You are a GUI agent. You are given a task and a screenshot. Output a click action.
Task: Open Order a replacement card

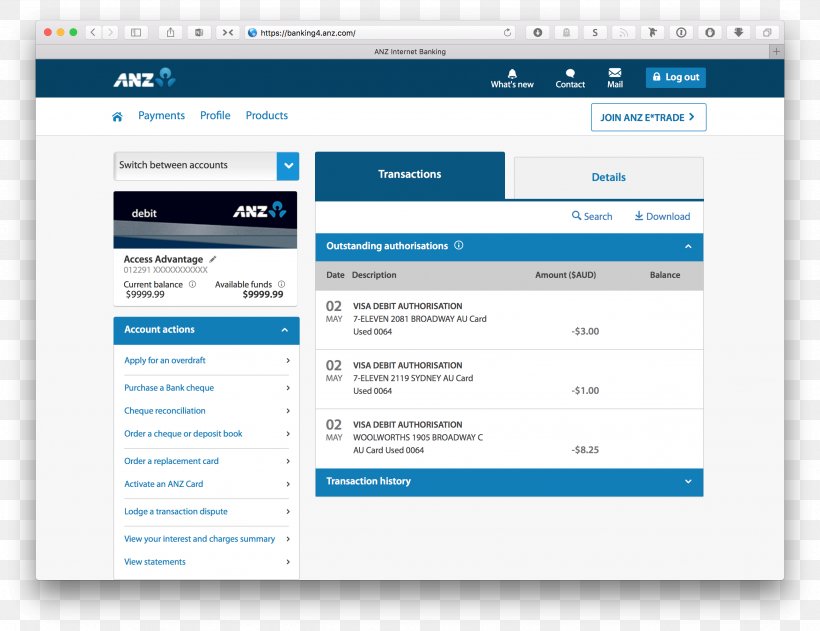click(207, 461)
